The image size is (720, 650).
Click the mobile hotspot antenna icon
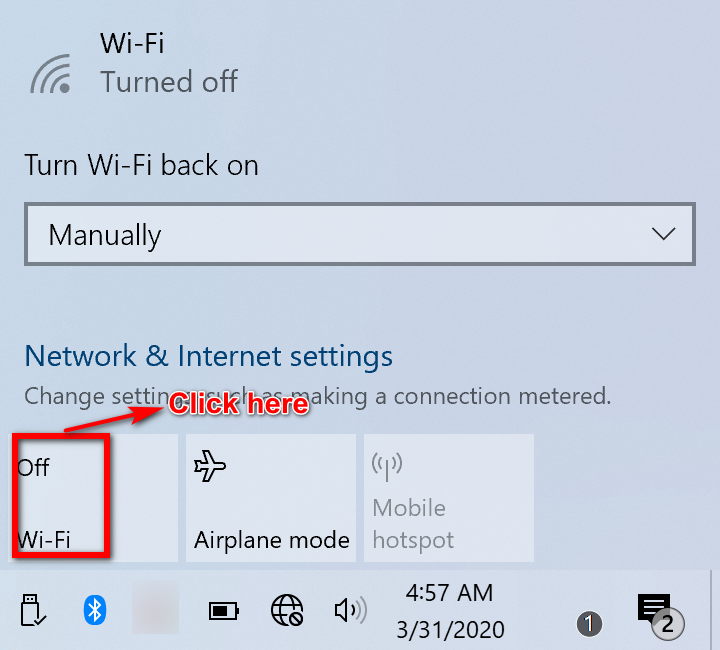[x=387, y=466]
